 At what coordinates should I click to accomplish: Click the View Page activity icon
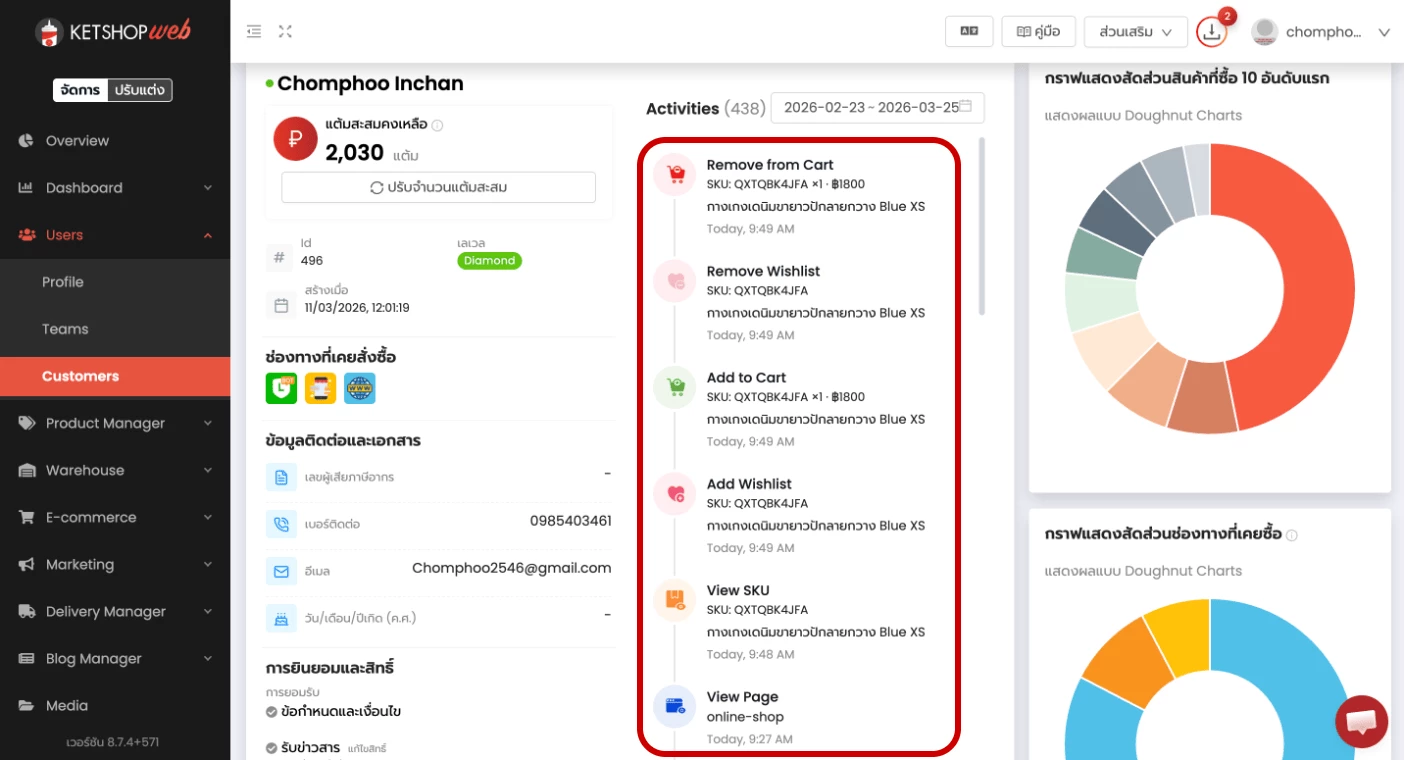point(675,706)
